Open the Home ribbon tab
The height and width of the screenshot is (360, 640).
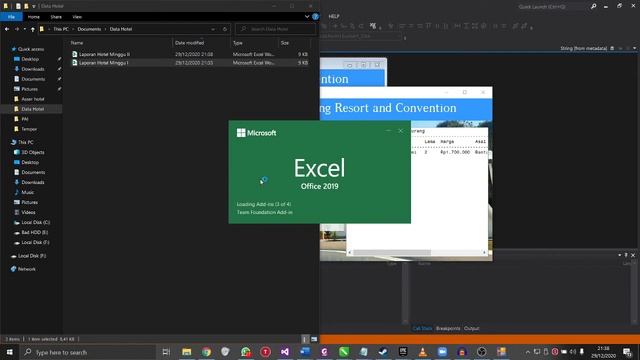33,17
